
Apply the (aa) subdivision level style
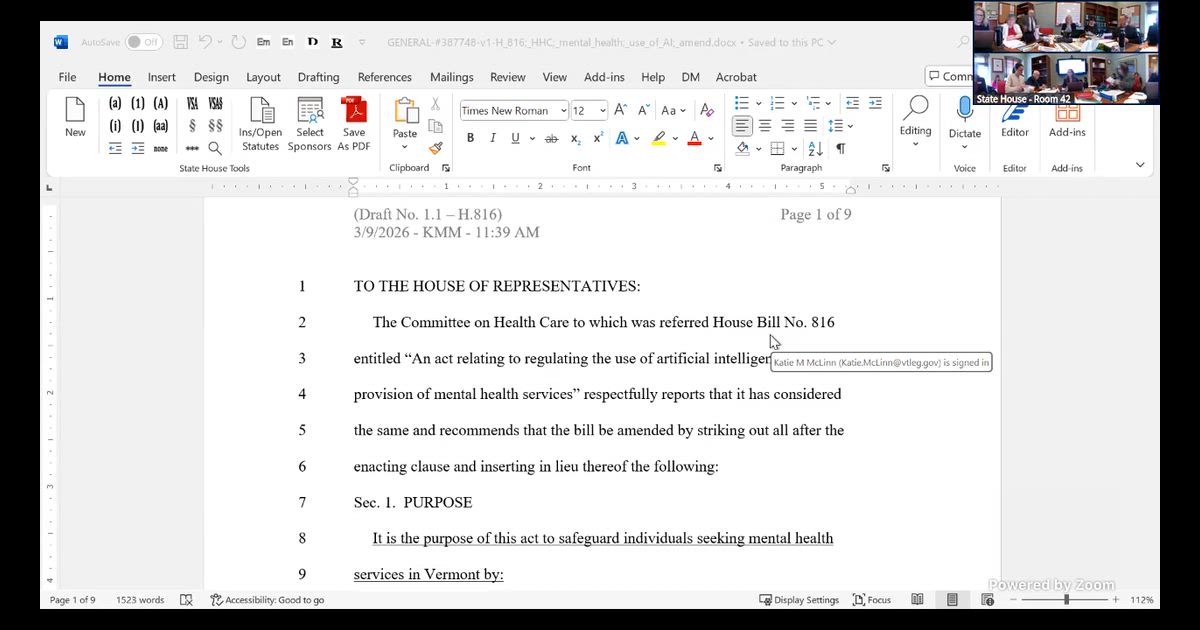click(x=160, y=126)
